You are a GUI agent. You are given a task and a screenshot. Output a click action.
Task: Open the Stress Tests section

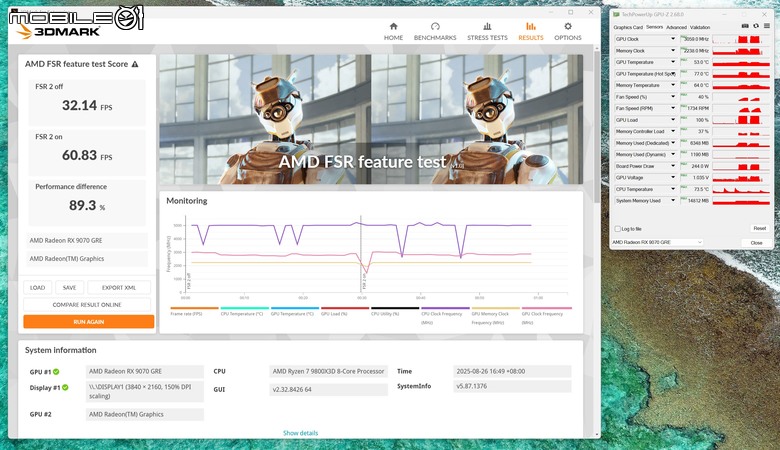coord(487,31)
